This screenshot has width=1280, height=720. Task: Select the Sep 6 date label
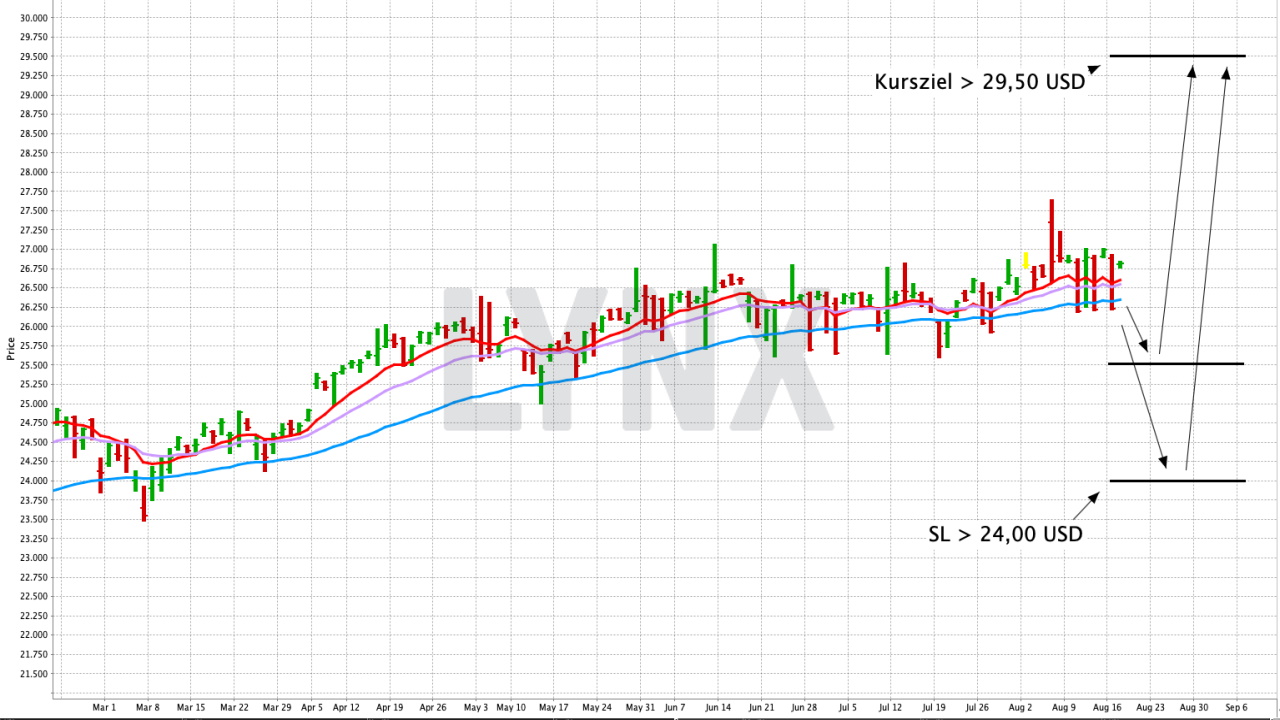pyautogui.click(x=1236, y=707)
